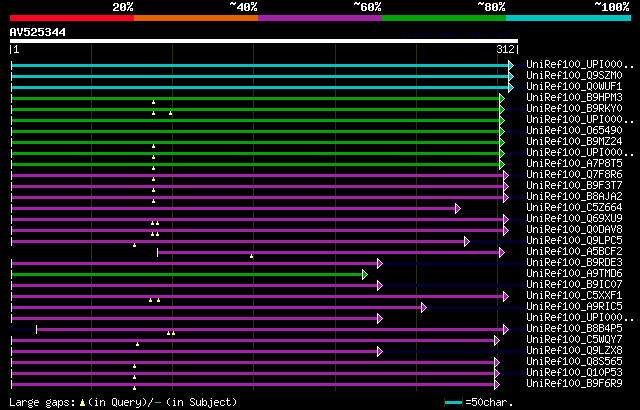
Task: Click the UniRef100_C5WQY7 label
Action: coord(574,340)
